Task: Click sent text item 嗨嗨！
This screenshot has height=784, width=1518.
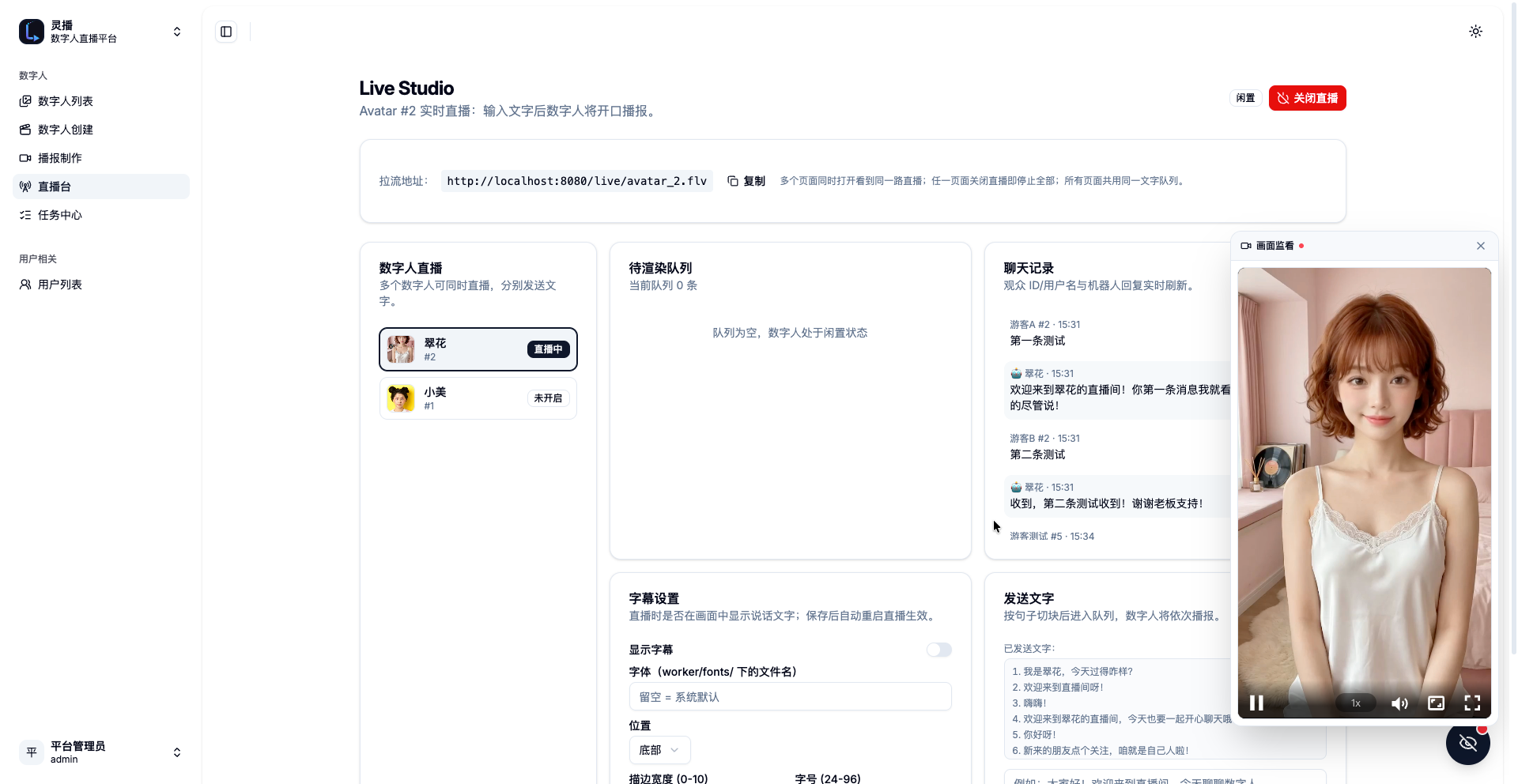Action: point(1029,703)
